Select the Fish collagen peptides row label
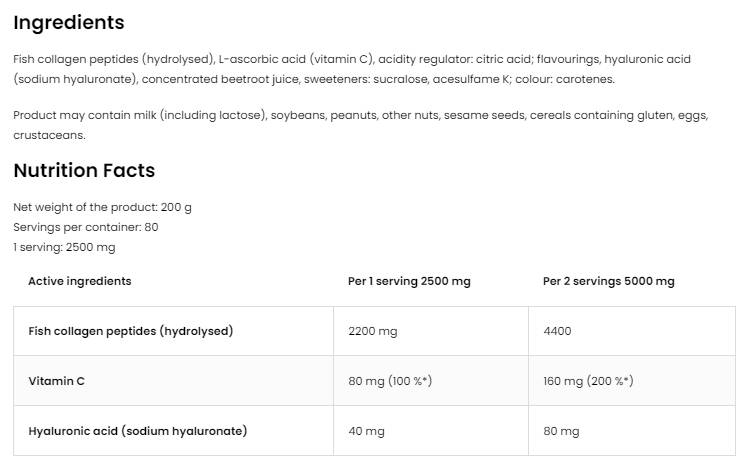This screenshot has width=754, height=472. click(130, 331)
